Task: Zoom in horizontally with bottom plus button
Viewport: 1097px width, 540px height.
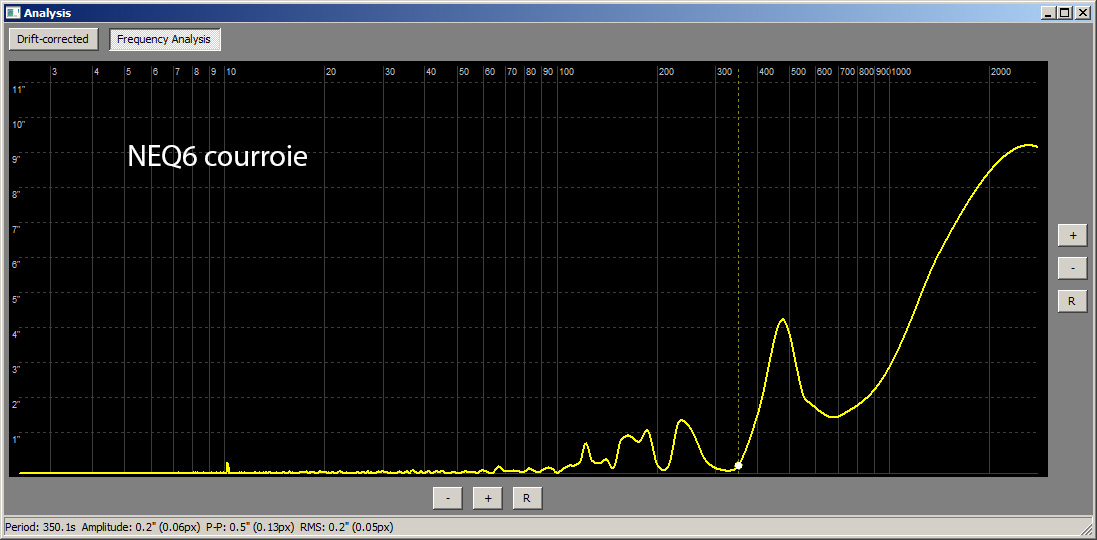Action: pyautogui.click(x=488, y=498)
